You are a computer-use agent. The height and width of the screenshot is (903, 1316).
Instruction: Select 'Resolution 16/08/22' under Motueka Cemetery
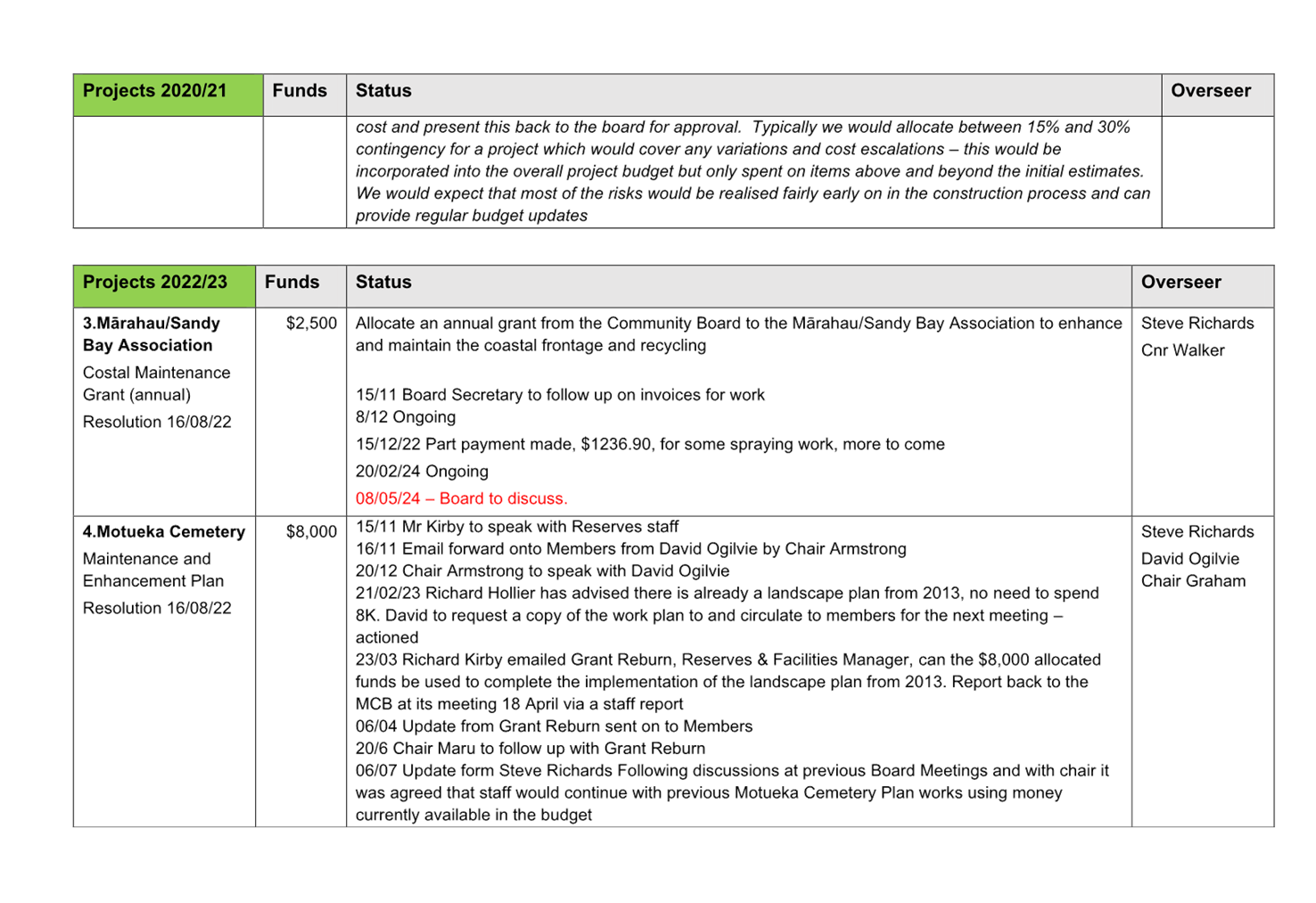pyautogui.click(x=157, y=608)
